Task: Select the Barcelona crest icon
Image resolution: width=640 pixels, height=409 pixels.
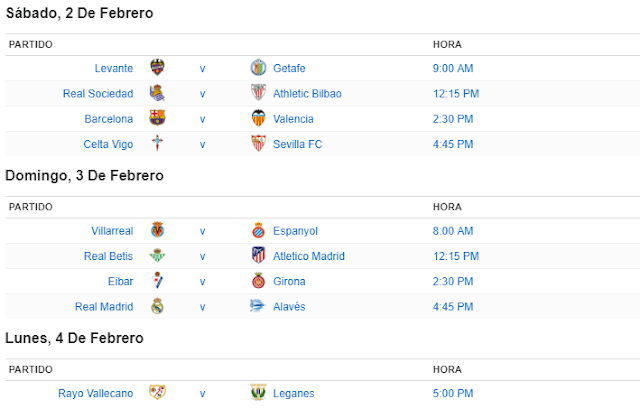Action: [x=157, y=118]
